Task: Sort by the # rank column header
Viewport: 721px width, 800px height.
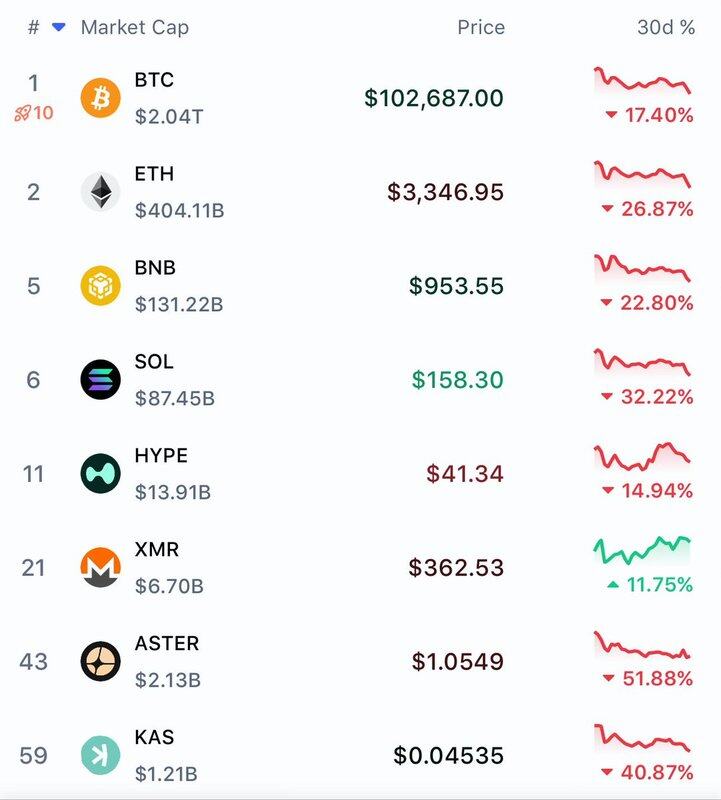Action: [34, 28]
